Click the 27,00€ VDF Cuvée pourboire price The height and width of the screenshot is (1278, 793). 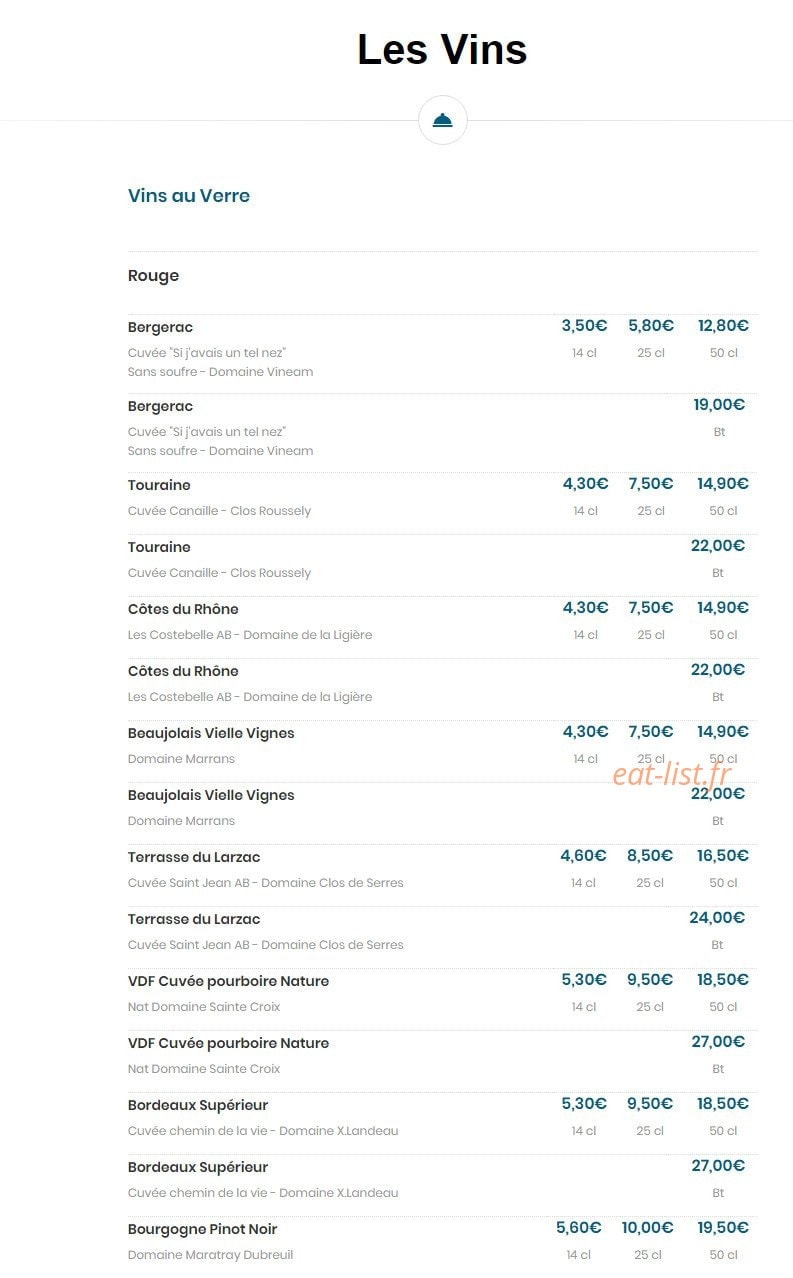(x=718, y=1042)
